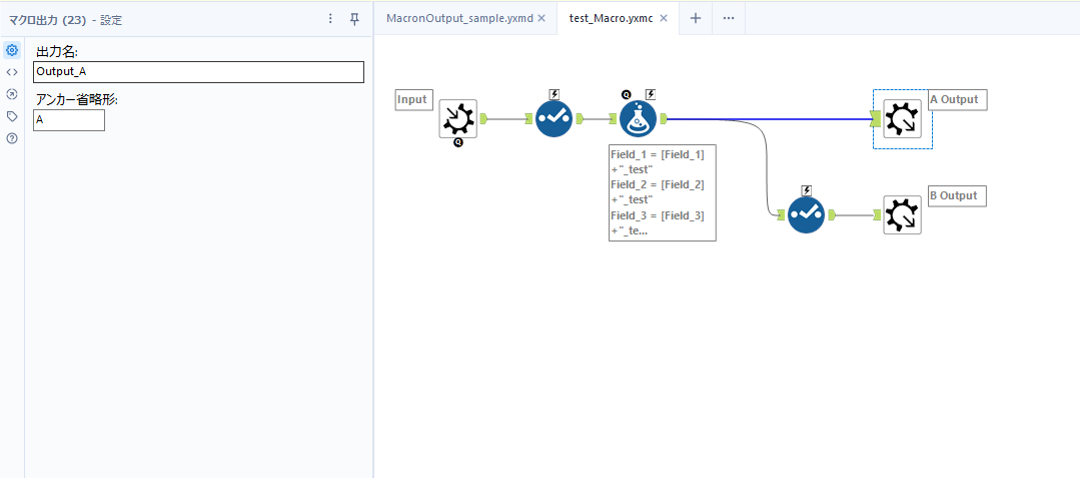The width and height of the screenshot is (1080, 478).
Task: Switch to MacronOutput_sample.yxmd tab
Action: pyautogui.click(x=459, y=18)
